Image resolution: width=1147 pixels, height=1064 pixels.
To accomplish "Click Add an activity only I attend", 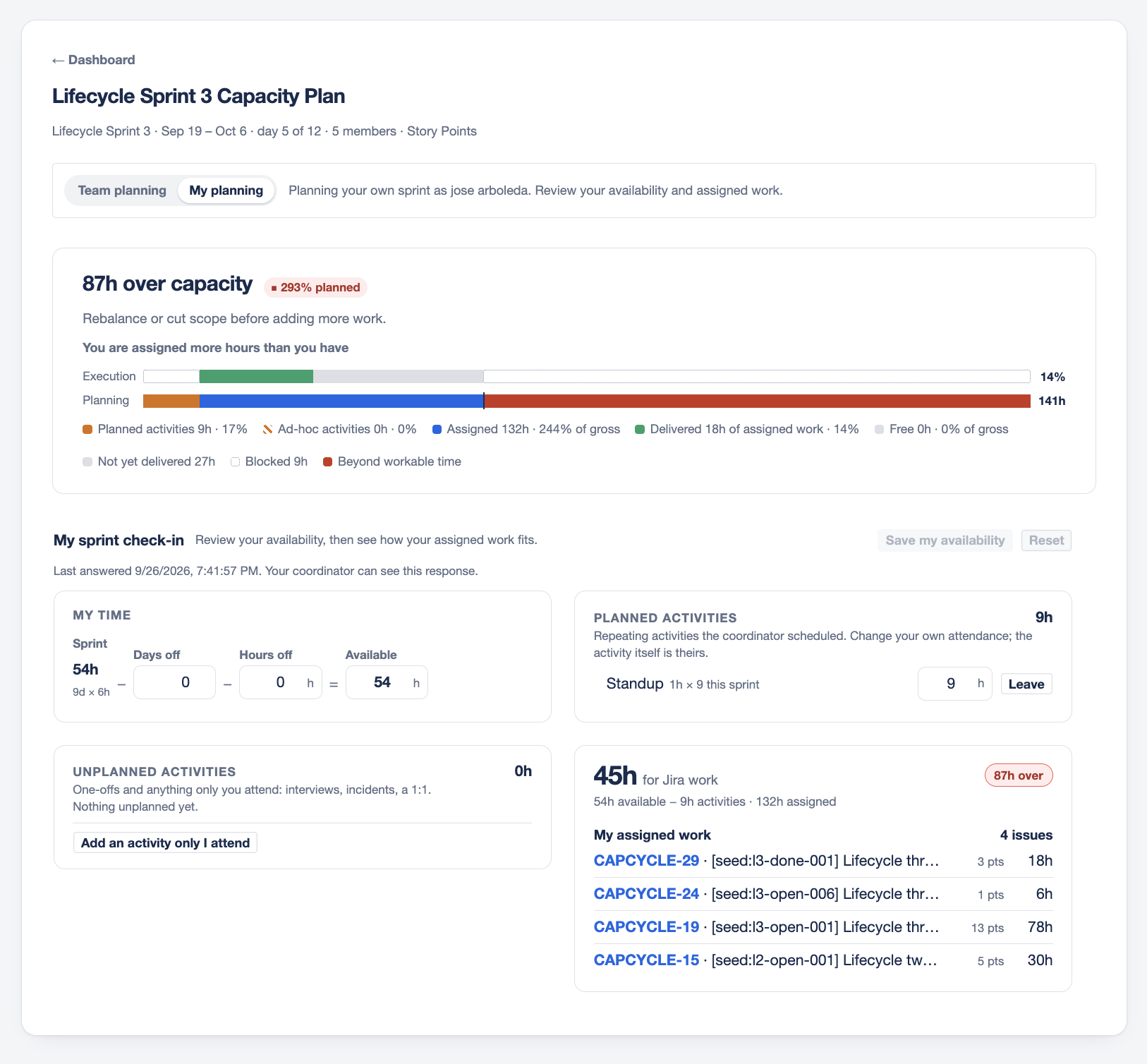I will (165, 842).
